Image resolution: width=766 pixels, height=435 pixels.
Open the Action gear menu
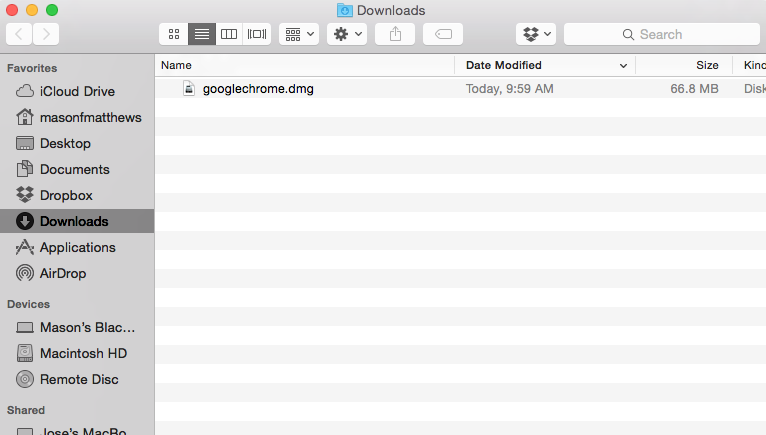click(347, 34)
